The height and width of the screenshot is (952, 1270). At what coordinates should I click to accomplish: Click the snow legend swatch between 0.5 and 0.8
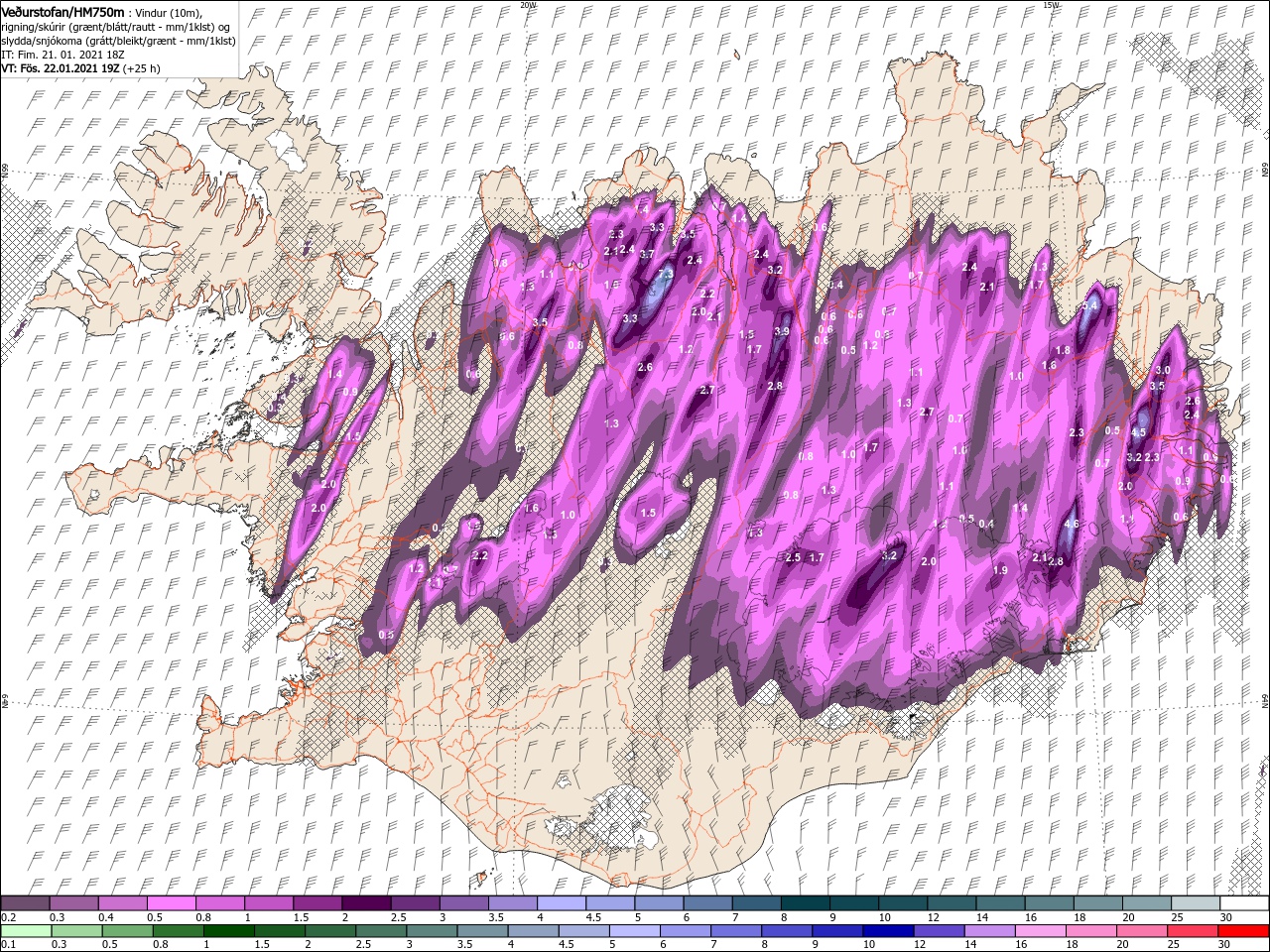click(x=171, y=903)
